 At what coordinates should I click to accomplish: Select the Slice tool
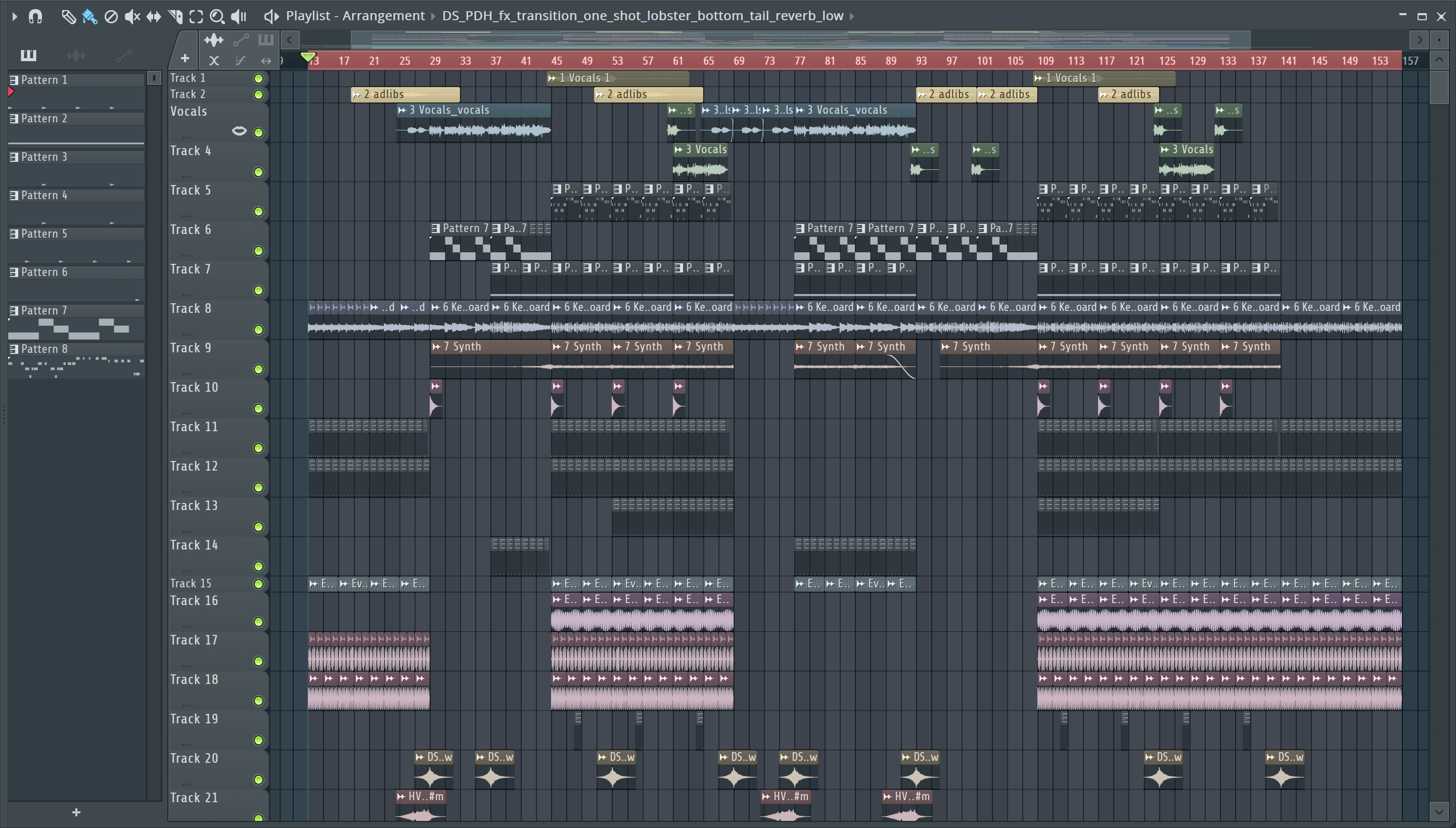[175, 17]
